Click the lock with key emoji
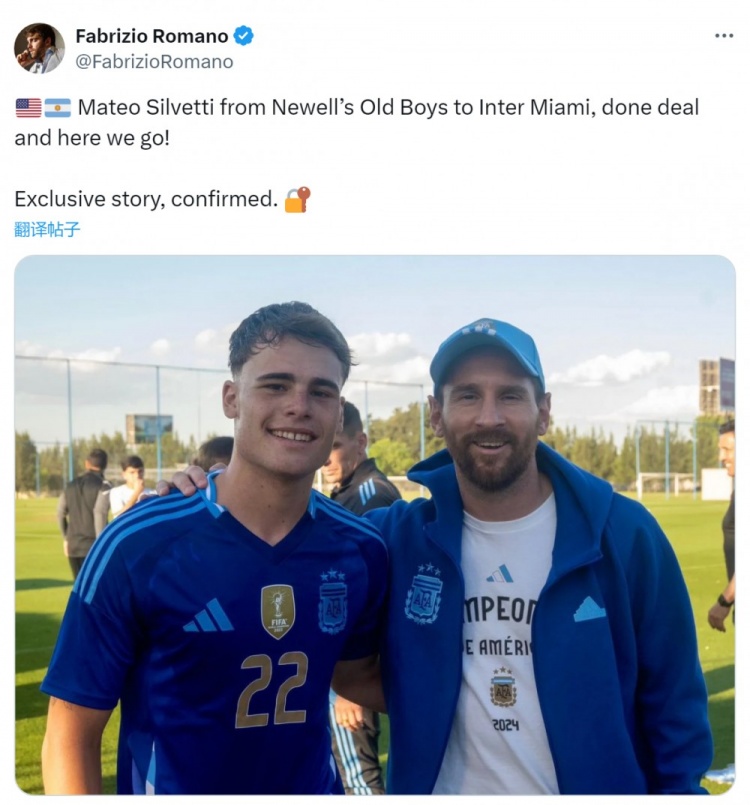750x805 pixels. [x=297, y=199]
